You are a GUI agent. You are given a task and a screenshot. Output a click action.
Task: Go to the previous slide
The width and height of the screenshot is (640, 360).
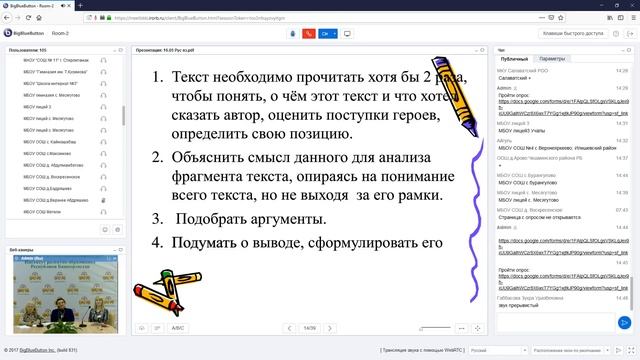289,328
